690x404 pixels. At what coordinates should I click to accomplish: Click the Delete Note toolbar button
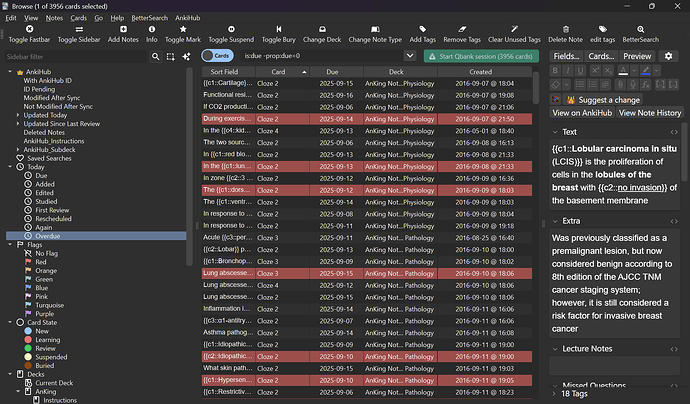[565, 33]
